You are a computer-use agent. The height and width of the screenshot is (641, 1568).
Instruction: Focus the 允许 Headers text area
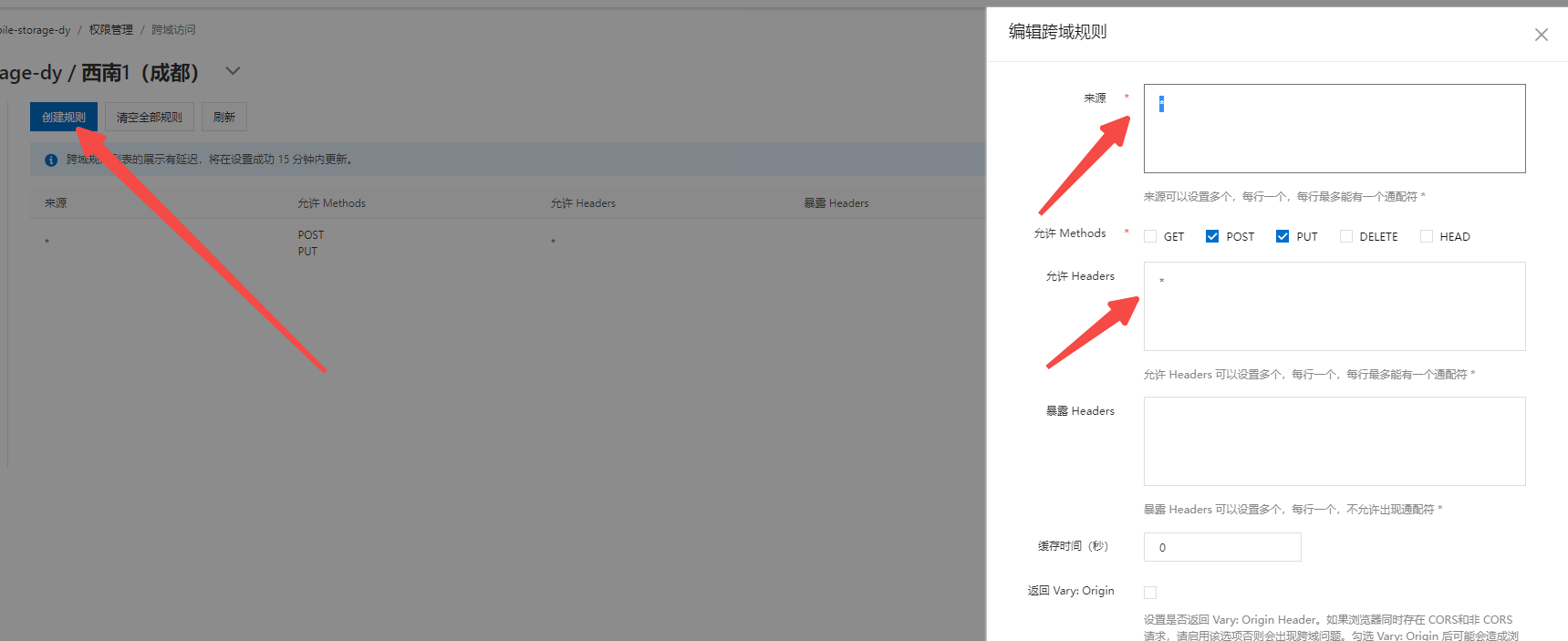coord(1334,306)
